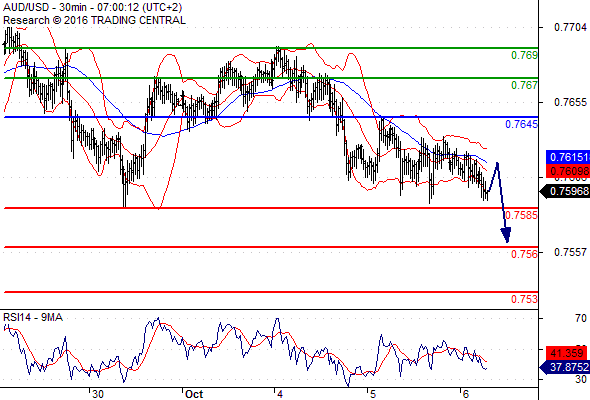Click the AUD/USD 30min chart title
590x400 pixels.
[x=92, y=7]
